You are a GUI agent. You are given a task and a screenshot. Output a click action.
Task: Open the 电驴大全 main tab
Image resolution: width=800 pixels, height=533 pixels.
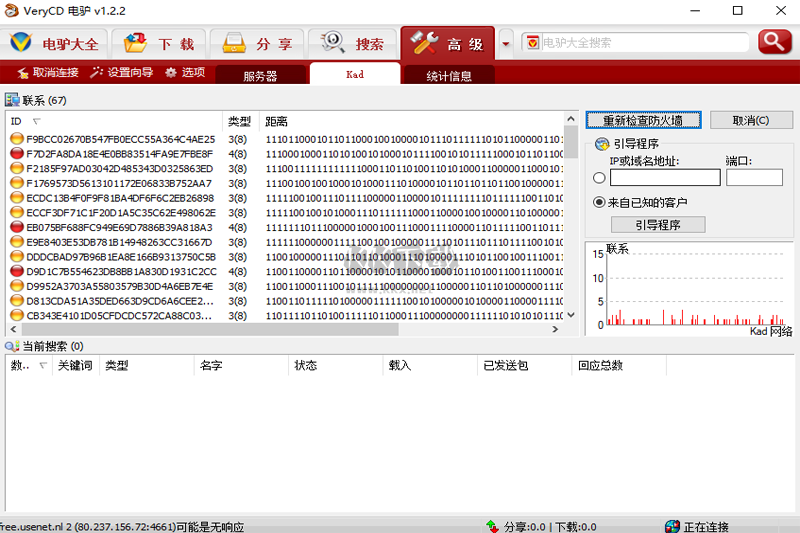54,44
